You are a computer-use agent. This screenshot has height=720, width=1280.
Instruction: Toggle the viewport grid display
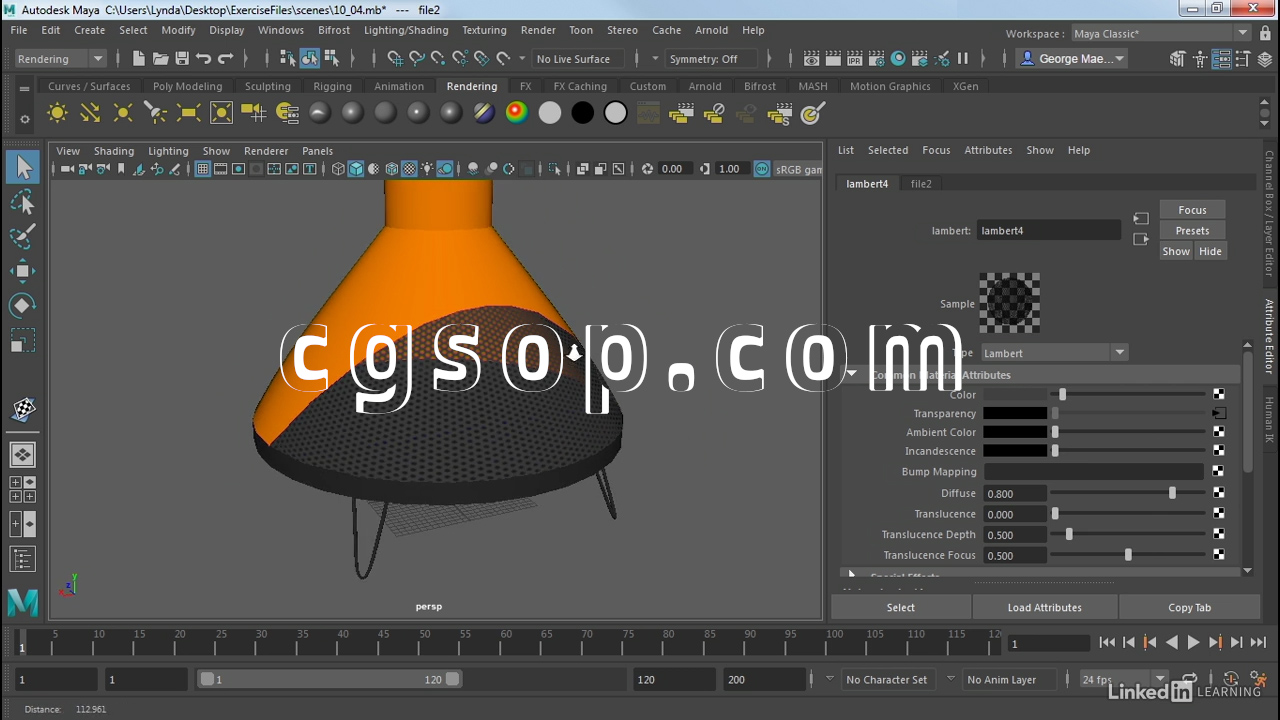click(203, 169)
